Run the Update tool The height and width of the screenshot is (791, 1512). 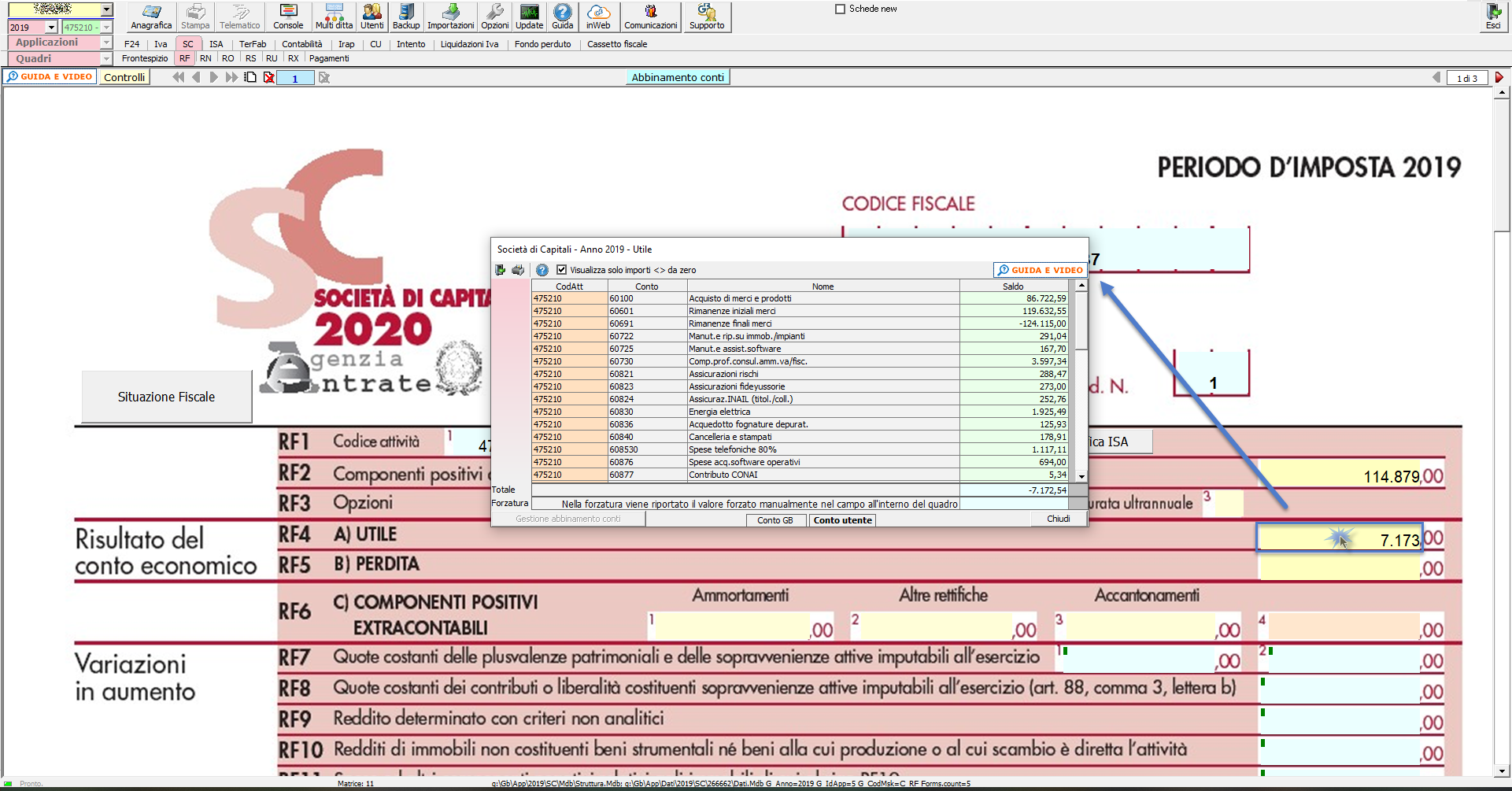click(x=530, y=17)
